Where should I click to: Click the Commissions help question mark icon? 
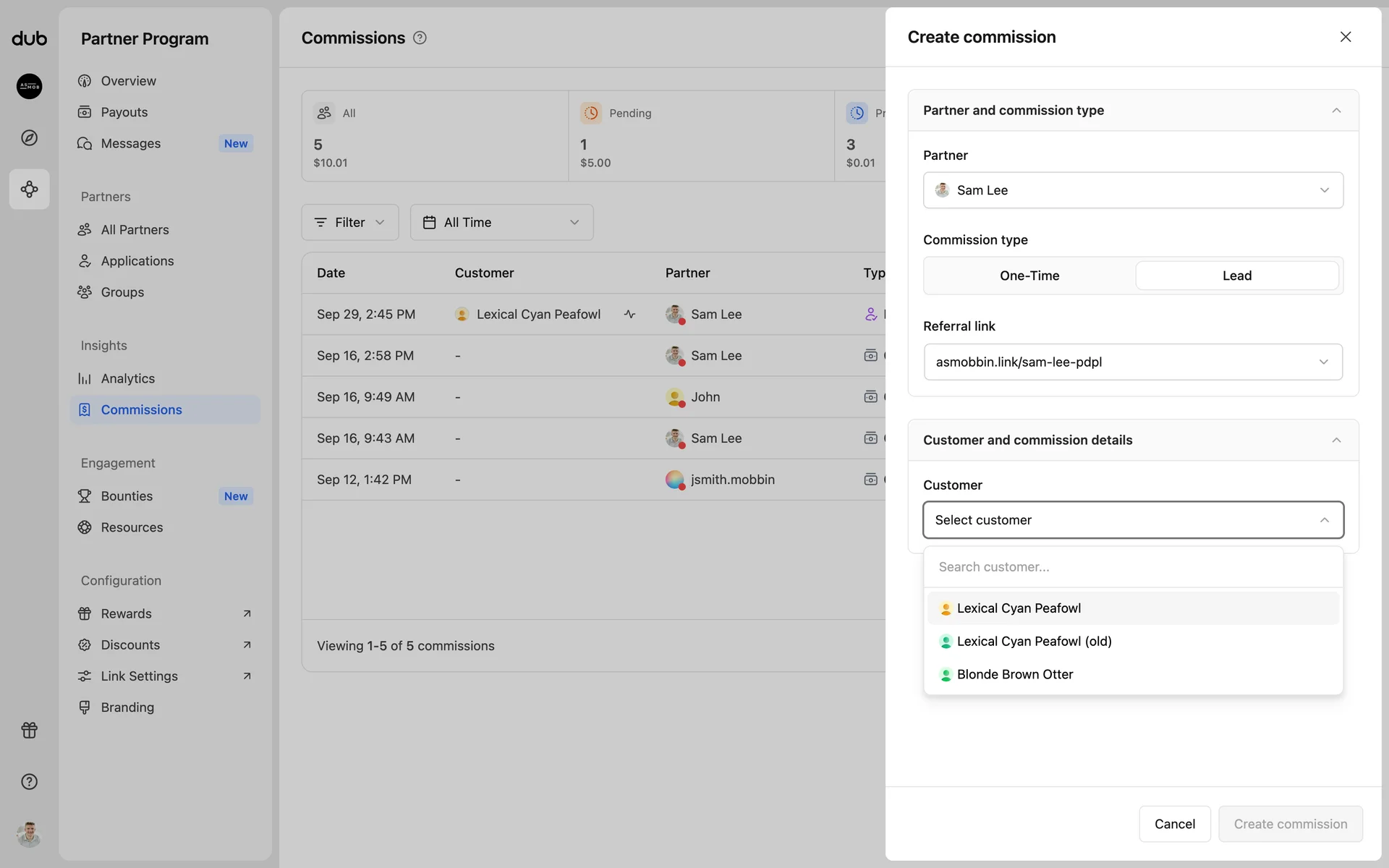420,38
